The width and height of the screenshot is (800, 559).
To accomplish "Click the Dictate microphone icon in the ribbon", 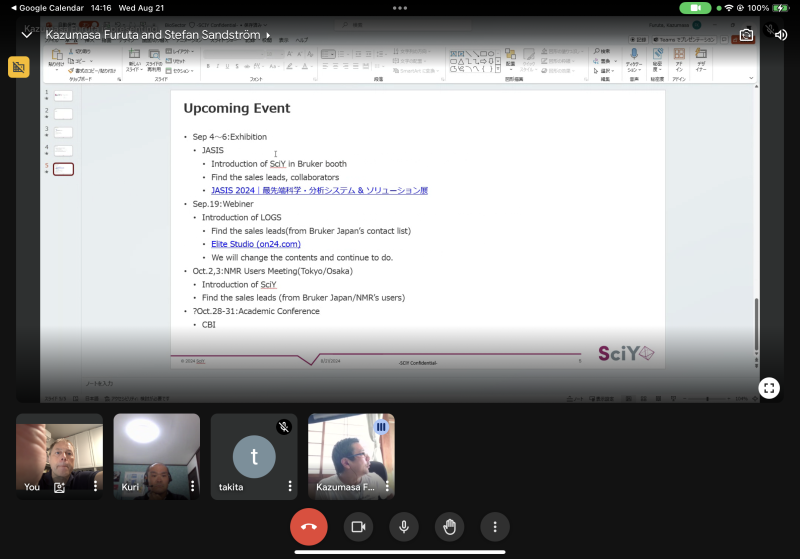I will 634,54.
